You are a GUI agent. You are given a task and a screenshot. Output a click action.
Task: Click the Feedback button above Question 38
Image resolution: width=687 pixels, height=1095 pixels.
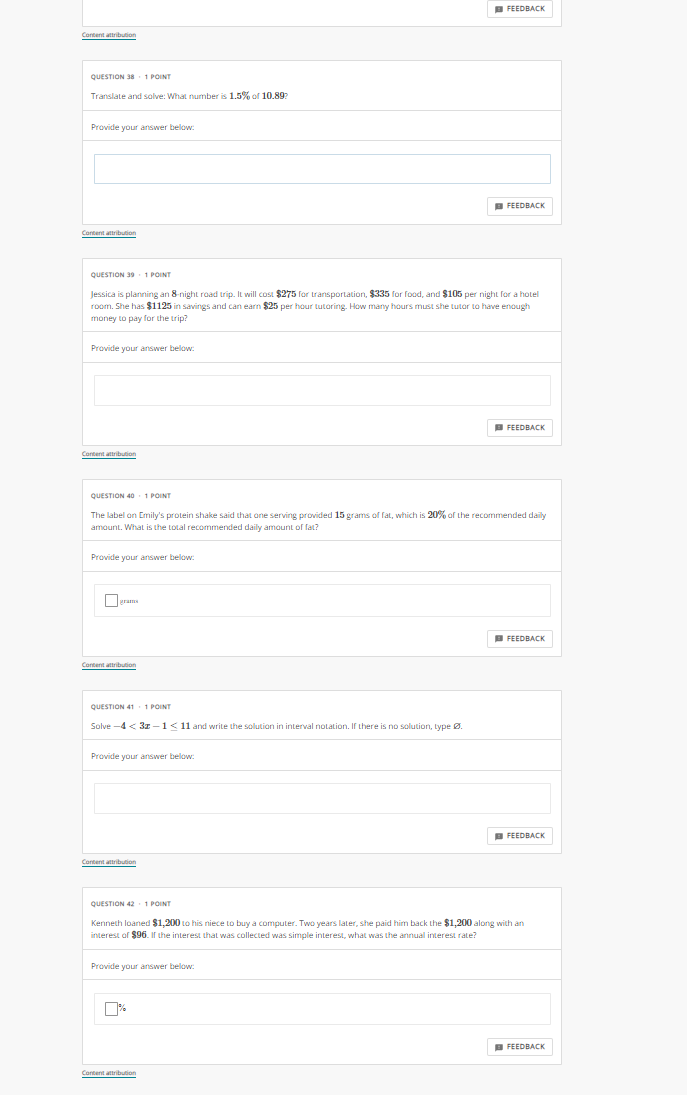[519, 9]
